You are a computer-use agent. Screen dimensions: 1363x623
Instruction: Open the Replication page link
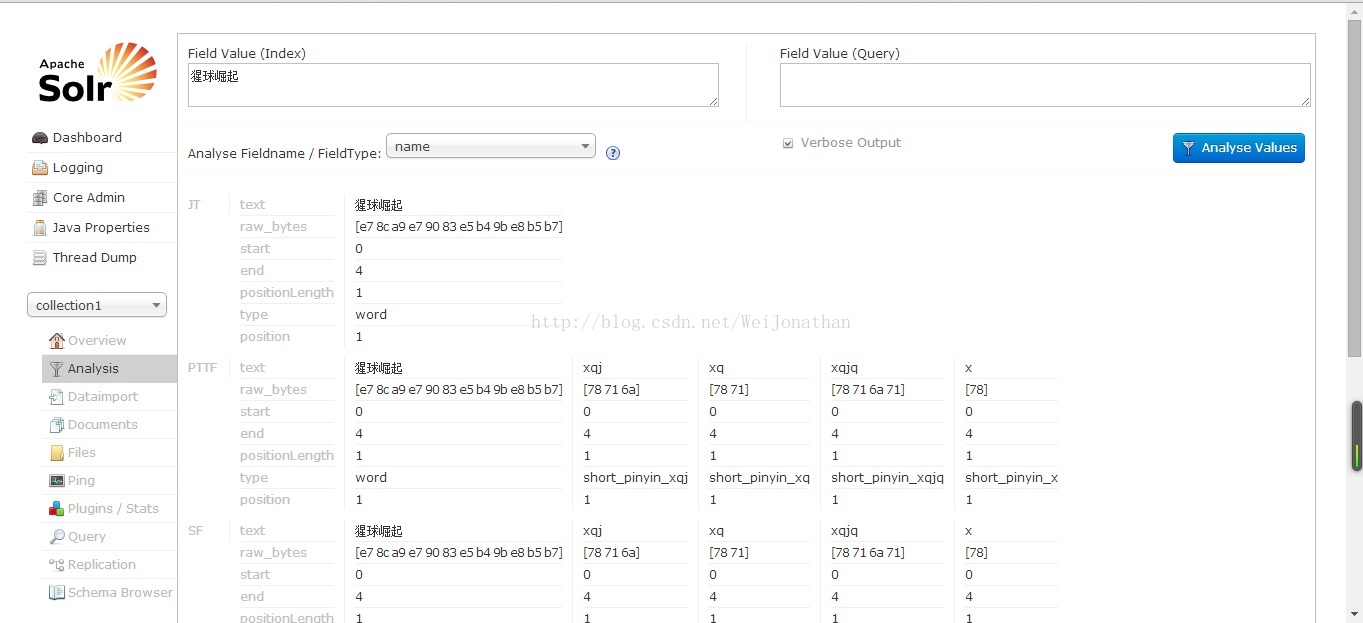coord(101,565)
